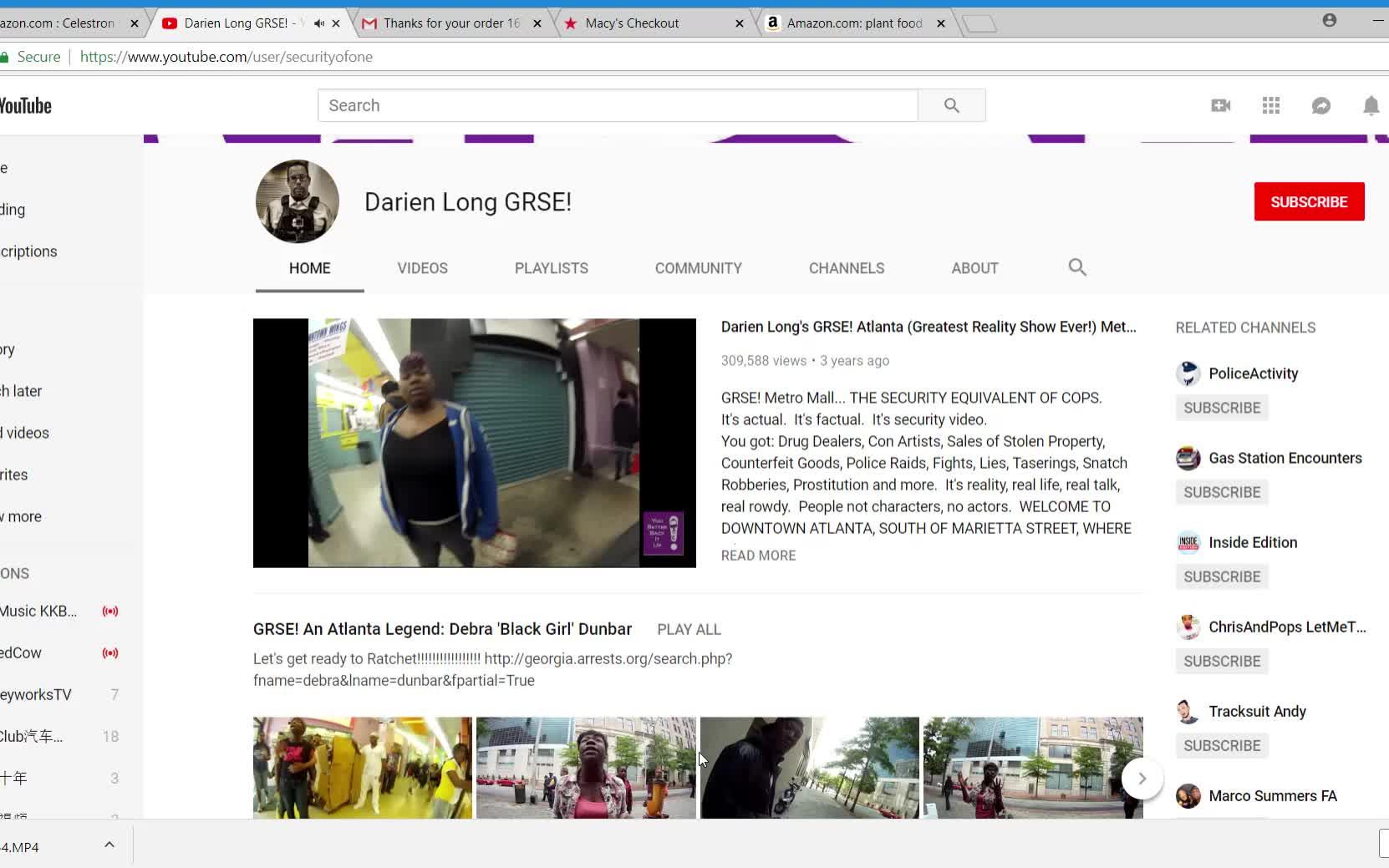Open first playlist thumbnail with yellow kiosk
Image resolution: width=1389 pixels, height=868 pixels.
coord(362,768)
